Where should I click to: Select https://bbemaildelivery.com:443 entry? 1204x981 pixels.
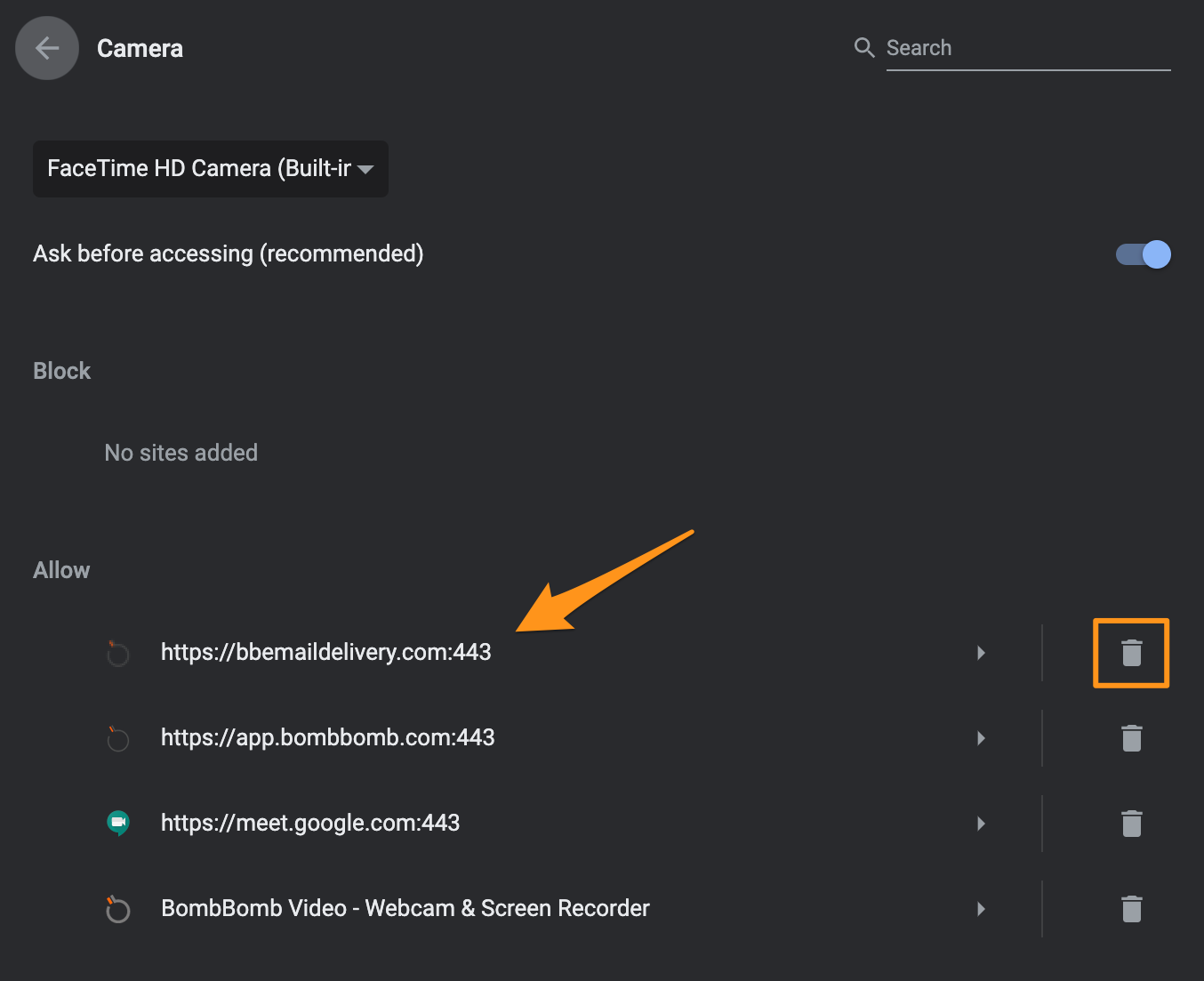tap(325, 652)
